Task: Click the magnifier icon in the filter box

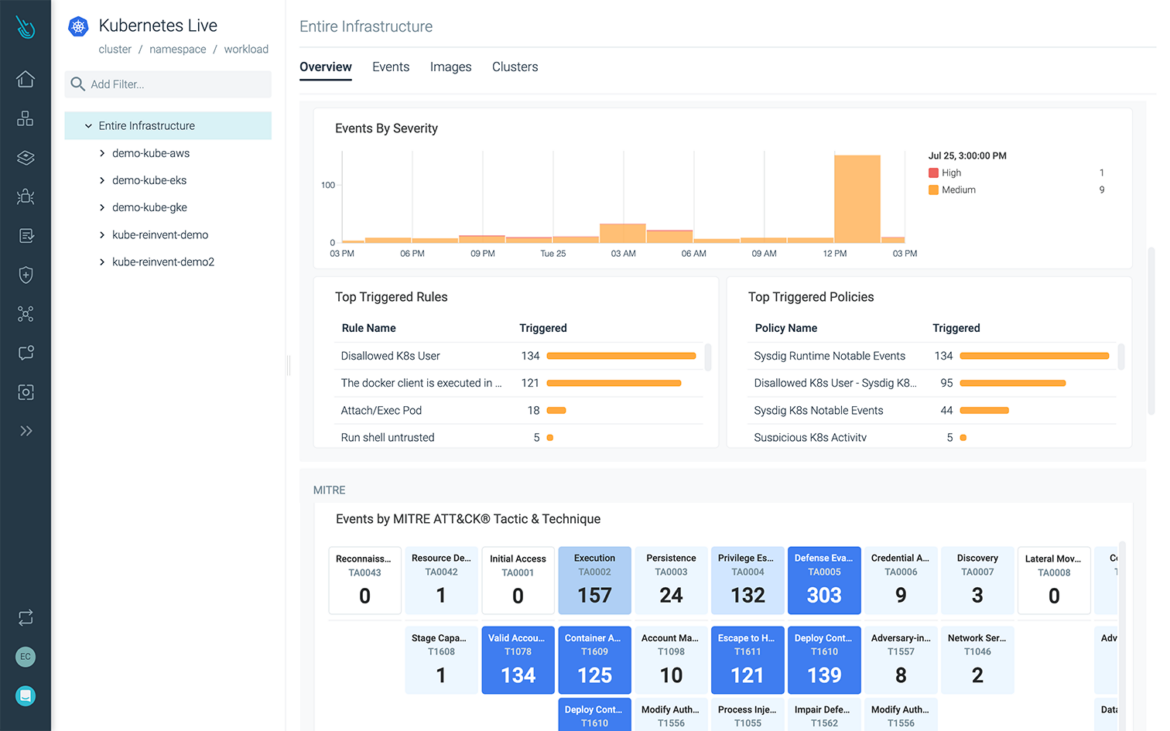Action: [x=78, y=84]
